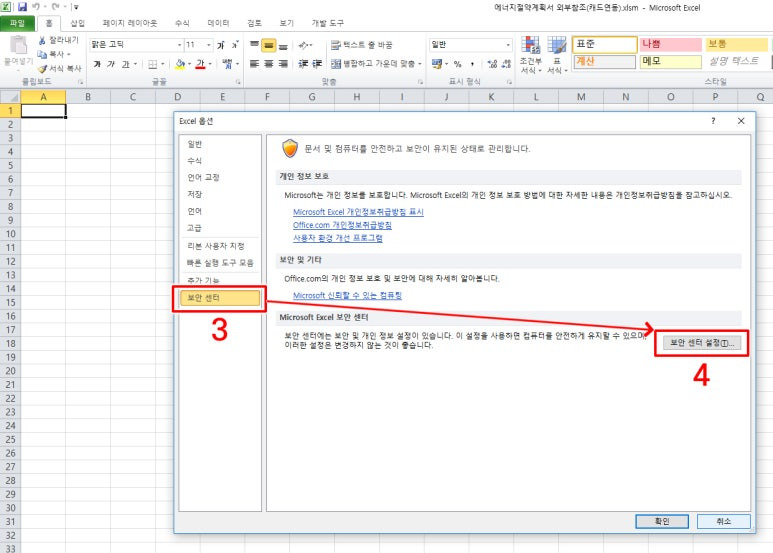
Task: Select bottom vertical align icon
Action: click(283, 45)
